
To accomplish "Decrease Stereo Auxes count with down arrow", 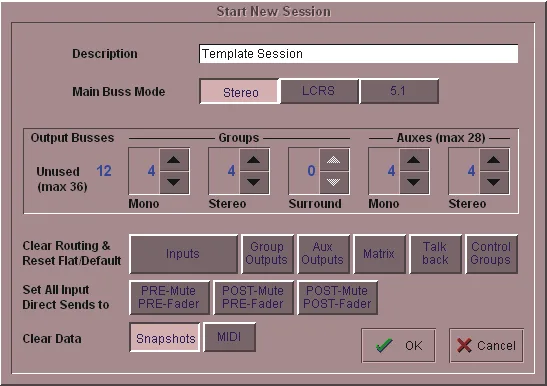I will (494, 182).
